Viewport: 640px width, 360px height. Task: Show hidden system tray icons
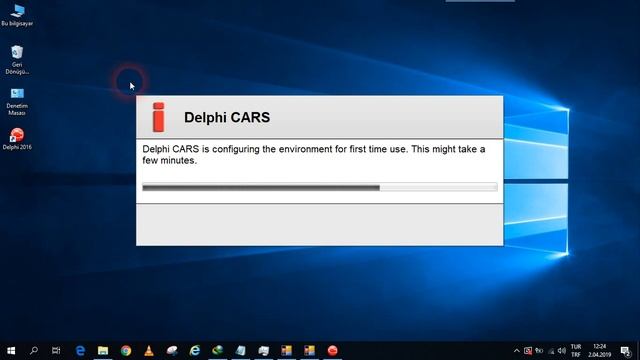coord(517,351)
